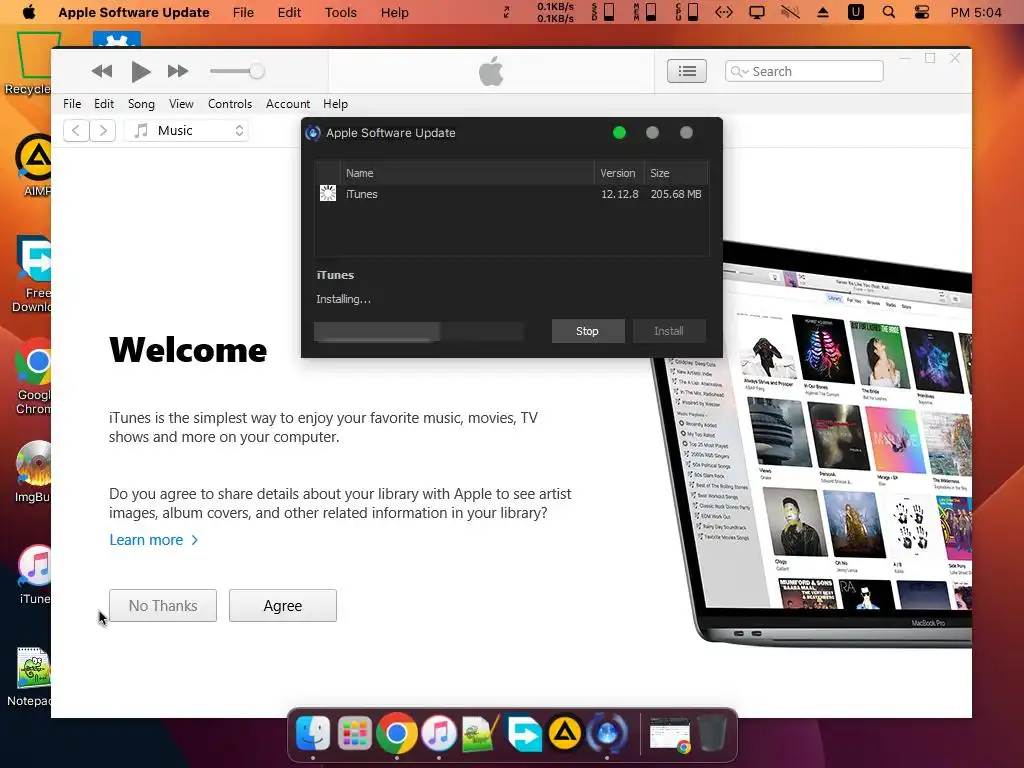Click the 205.68 MB size cell
The image size is (1024, 768).
676,194
